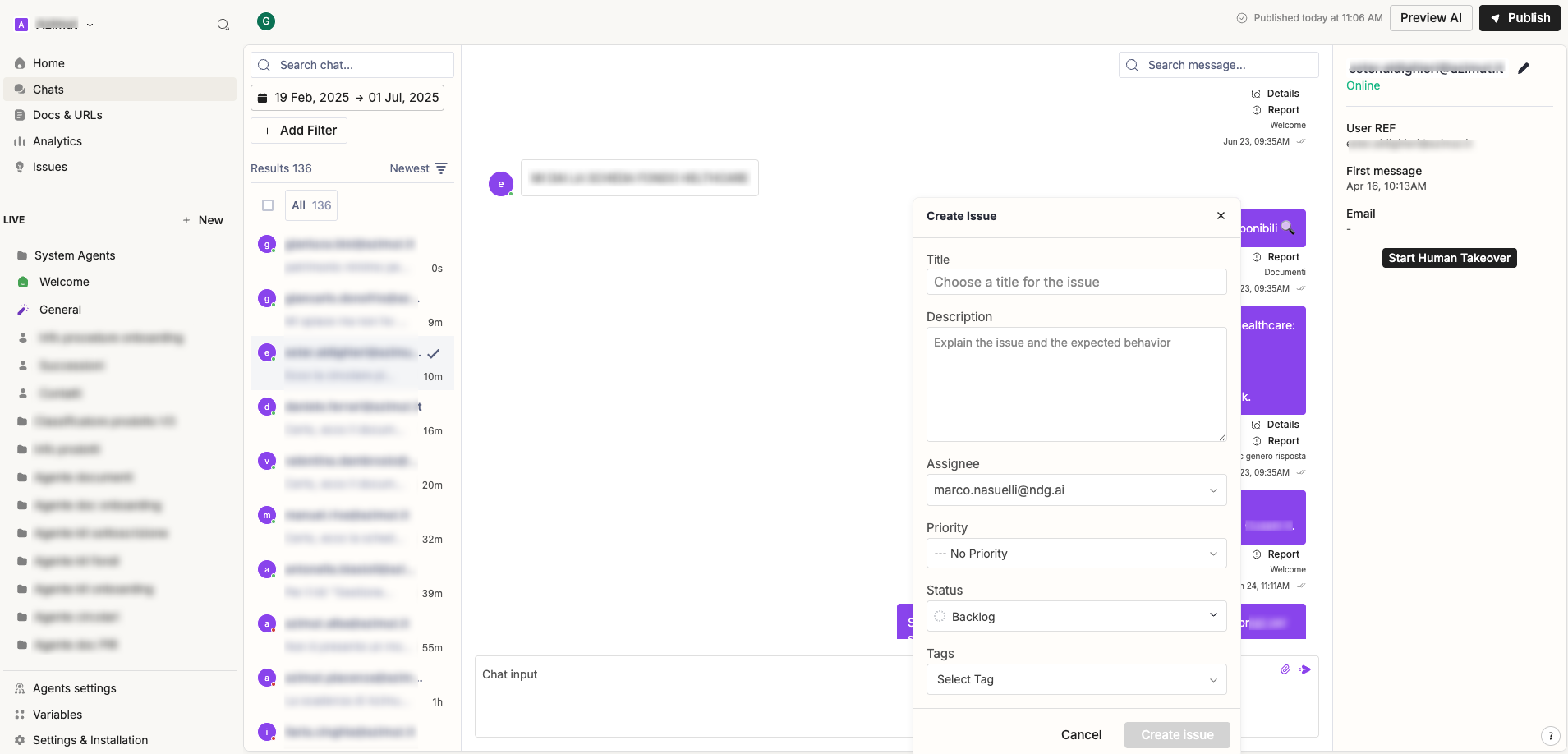This screenshot has height=754, width=1568.
Task: Open the Select Tag dropdown
Action: [1076, 679]
